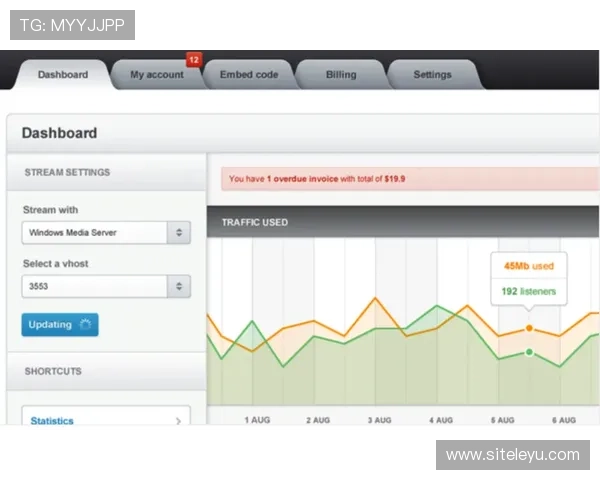Click the 45Mb used tooltip text
600x480 pixels.
coord(529,267)
